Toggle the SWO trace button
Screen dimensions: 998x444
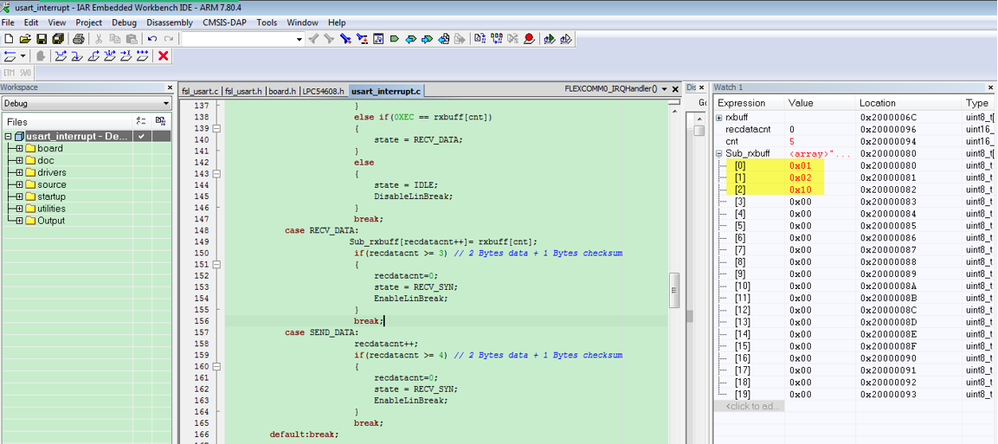pyautogui.click(x=24, y=73)
